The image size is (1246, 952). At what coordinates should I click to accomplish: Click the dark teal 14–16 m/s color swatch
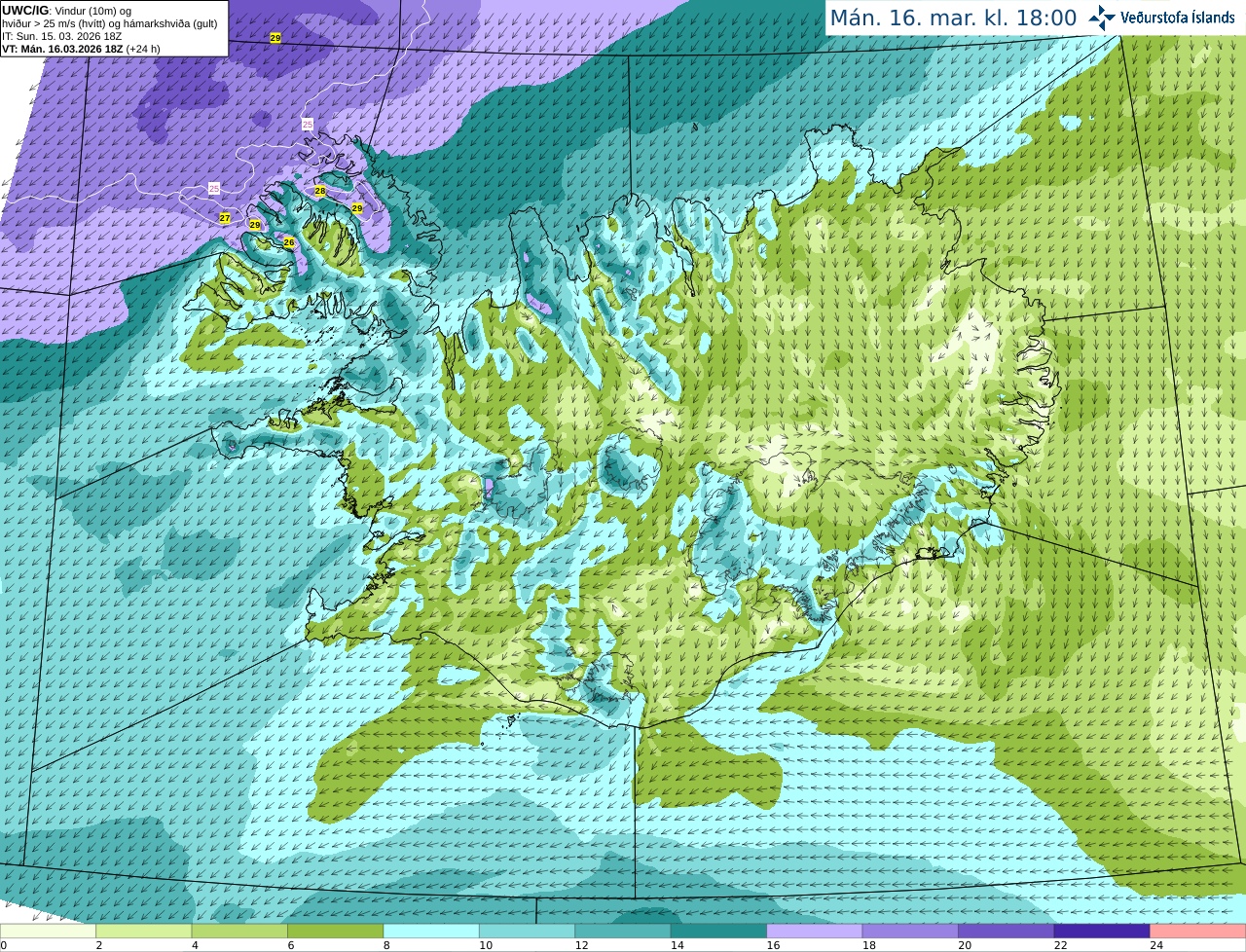point(719,931)
